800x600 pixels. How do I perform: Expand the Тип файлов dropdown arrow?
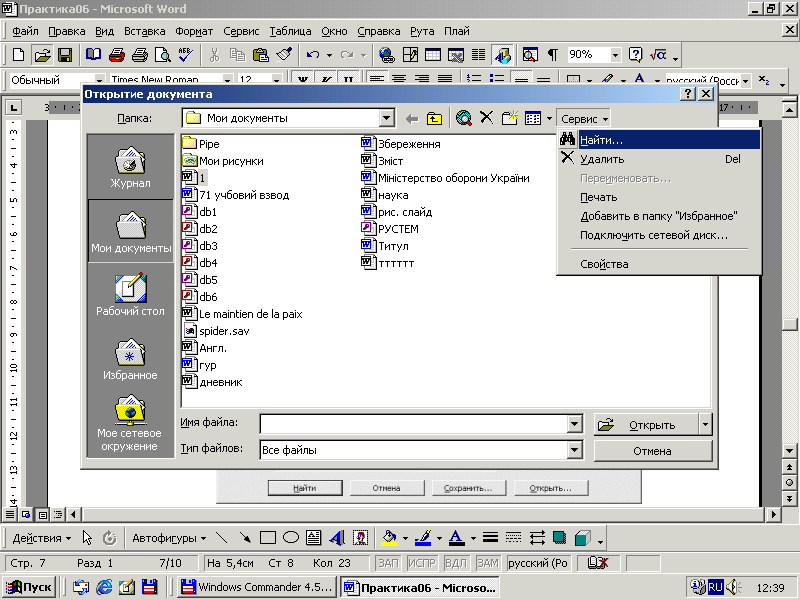[574, 449]
